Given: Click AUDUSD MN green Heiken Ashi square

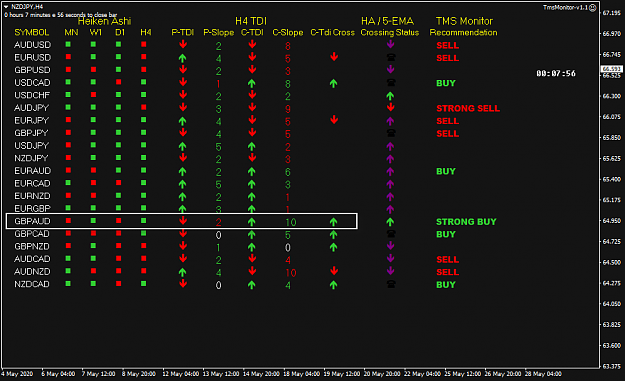Looking at the screenshot, I should (x=68, y=44).
